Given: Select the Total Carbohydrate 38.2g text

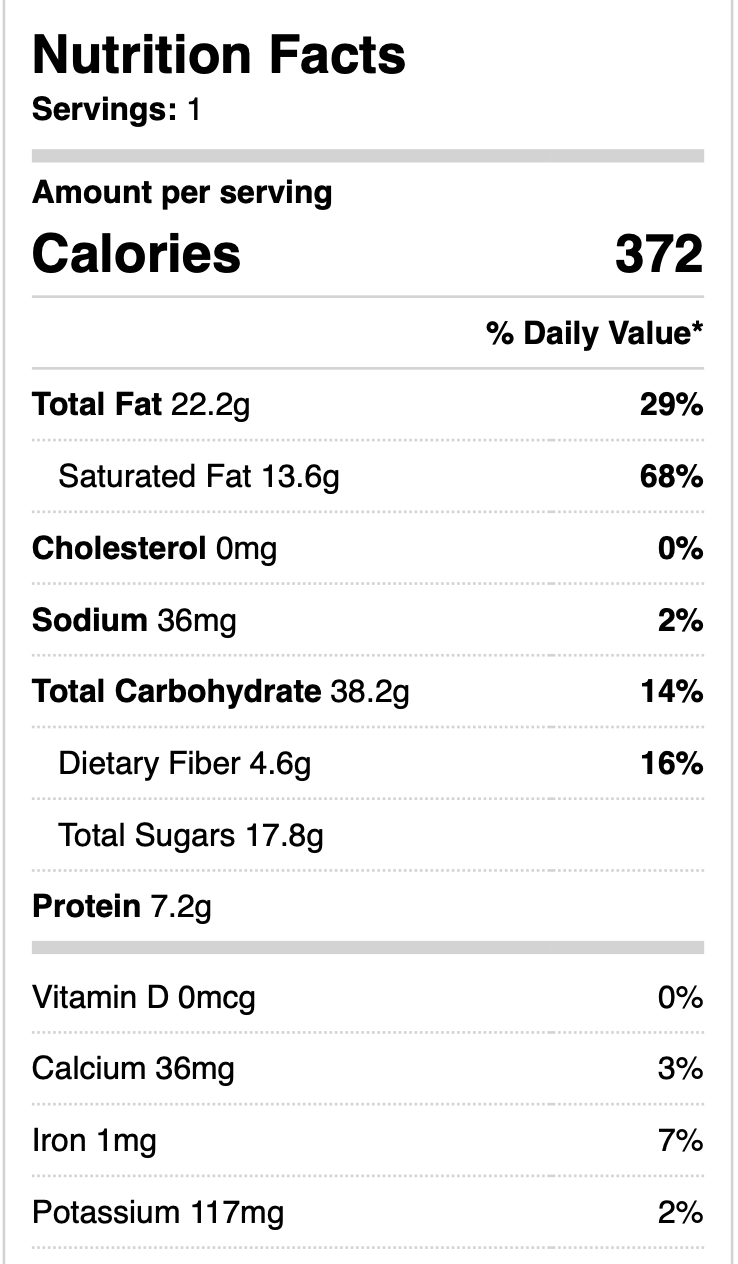Looking at the screenshot, I should coord(220,692).
